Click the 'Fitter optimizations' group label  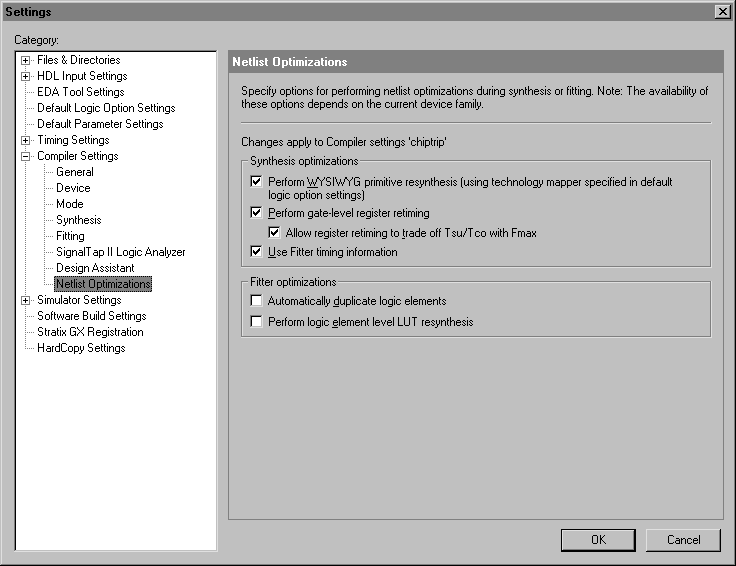(293, 282)
